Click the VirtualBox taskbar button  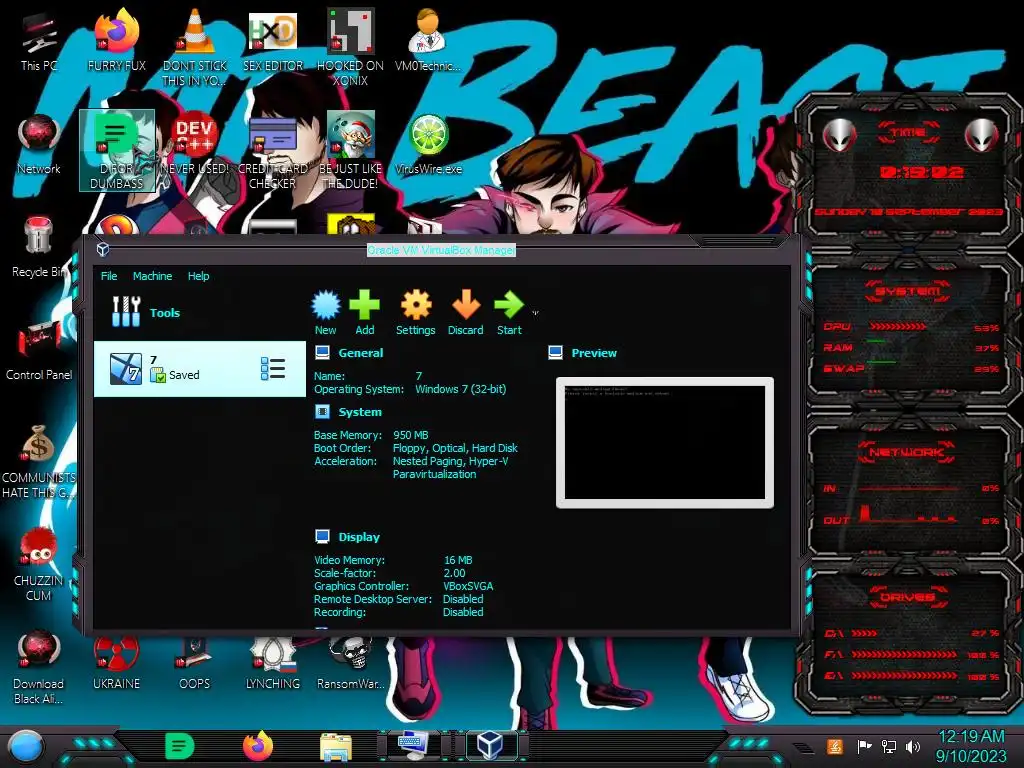tap(490, 746)
